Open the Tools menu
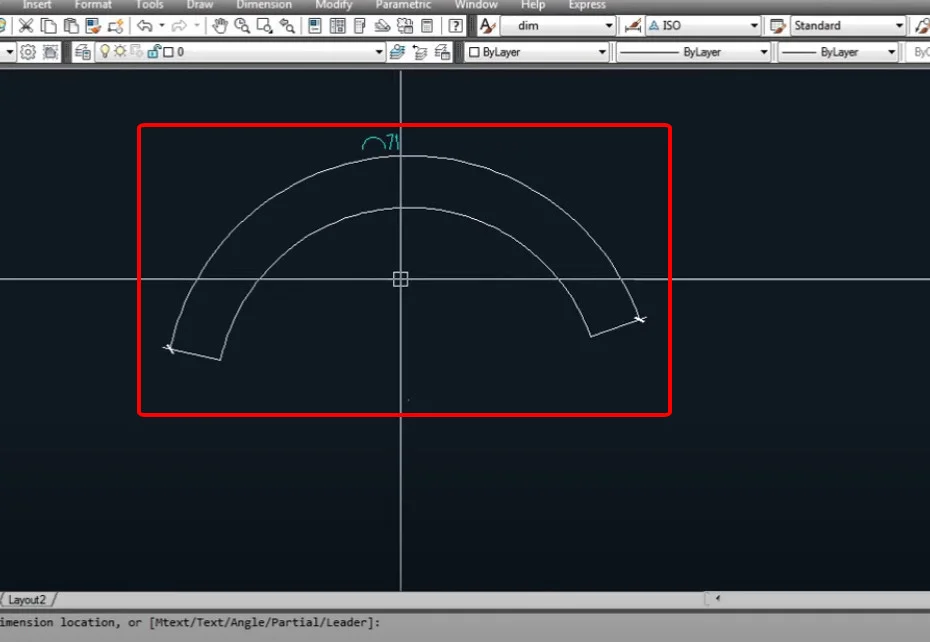Image resolution: width=930 pixels, height=642 pixels. (x=149, y=5)
